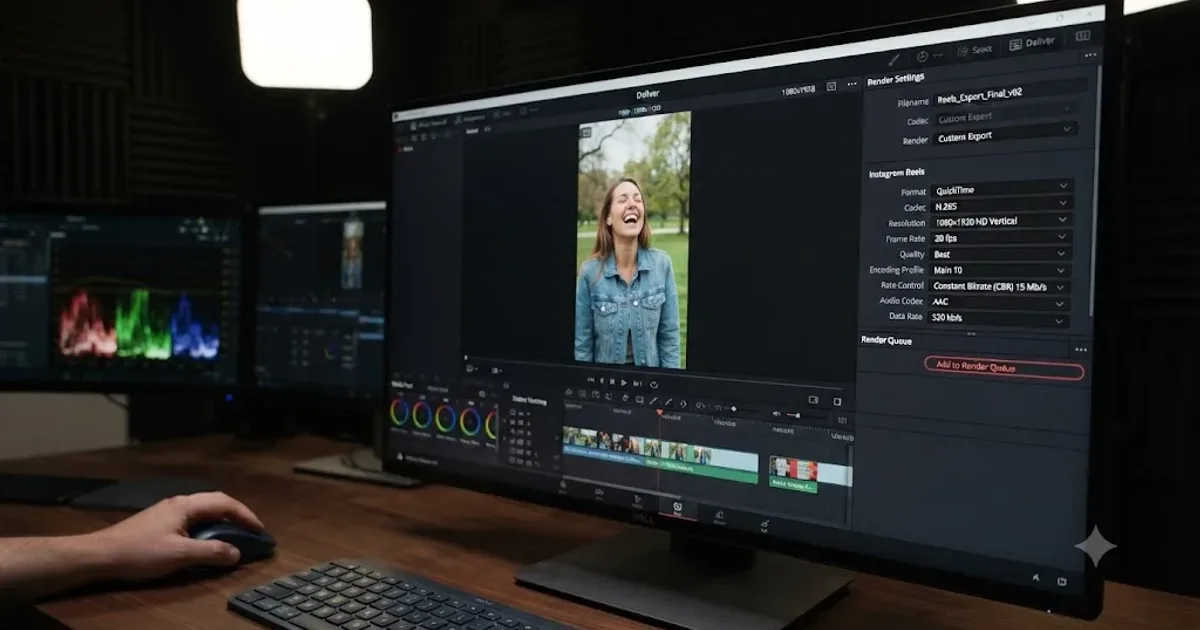The image size is (1200, 630).
Task: Select the separate red-toned clip at the timeline's right
Action: [793, 468]
